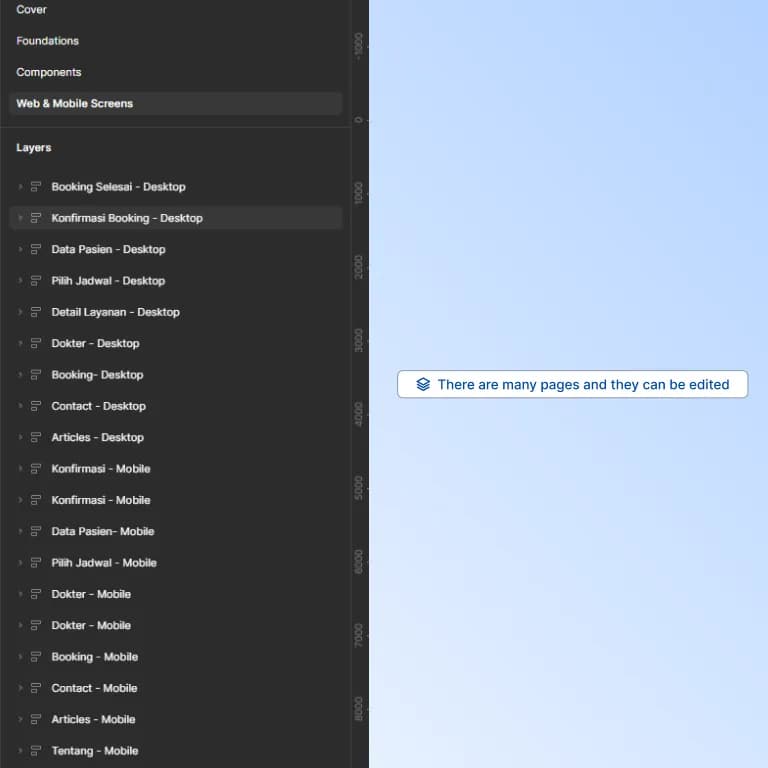Open the Foundations page

click(x=48, y=41)
